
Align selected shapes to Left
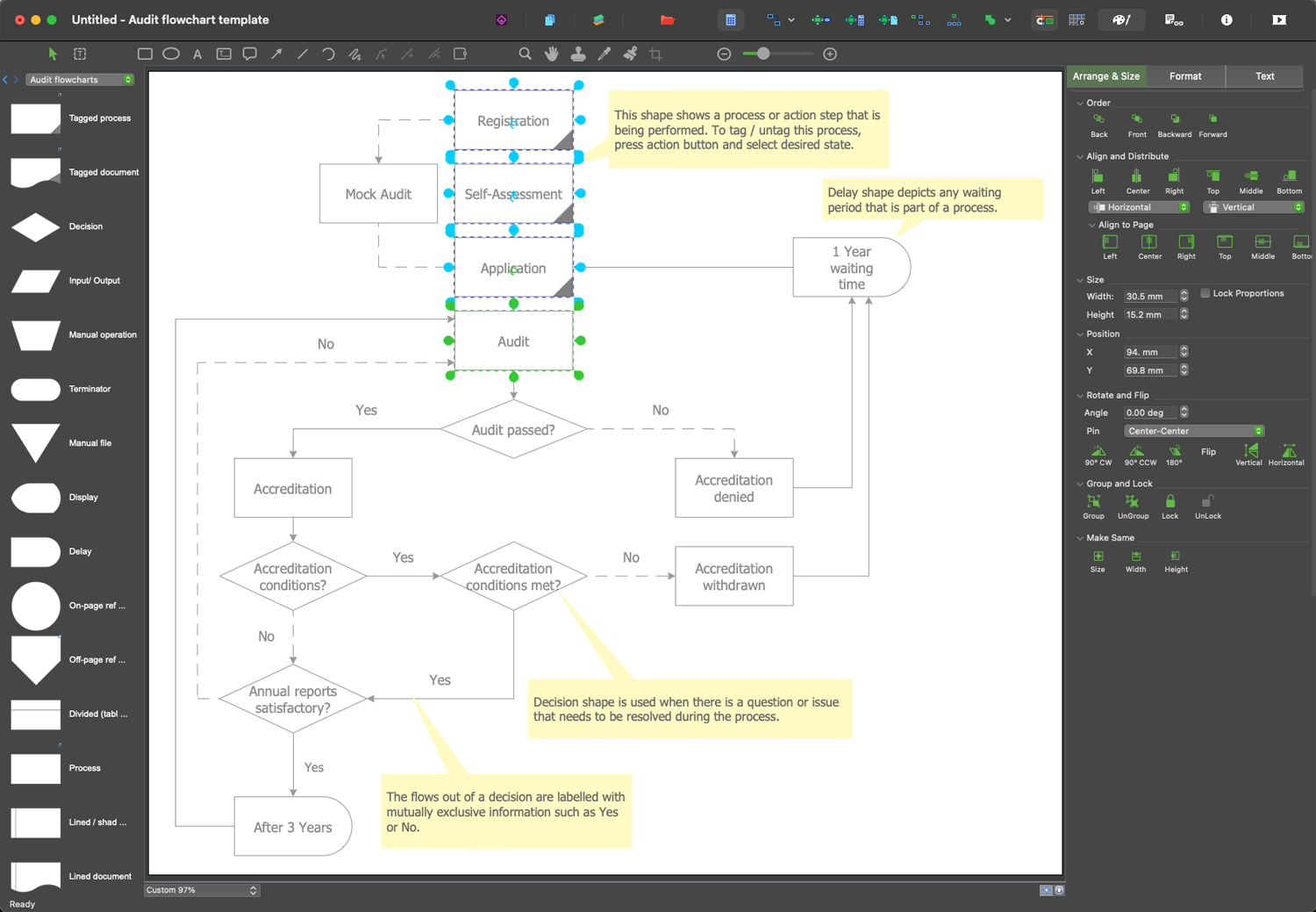click(1098, 177)
